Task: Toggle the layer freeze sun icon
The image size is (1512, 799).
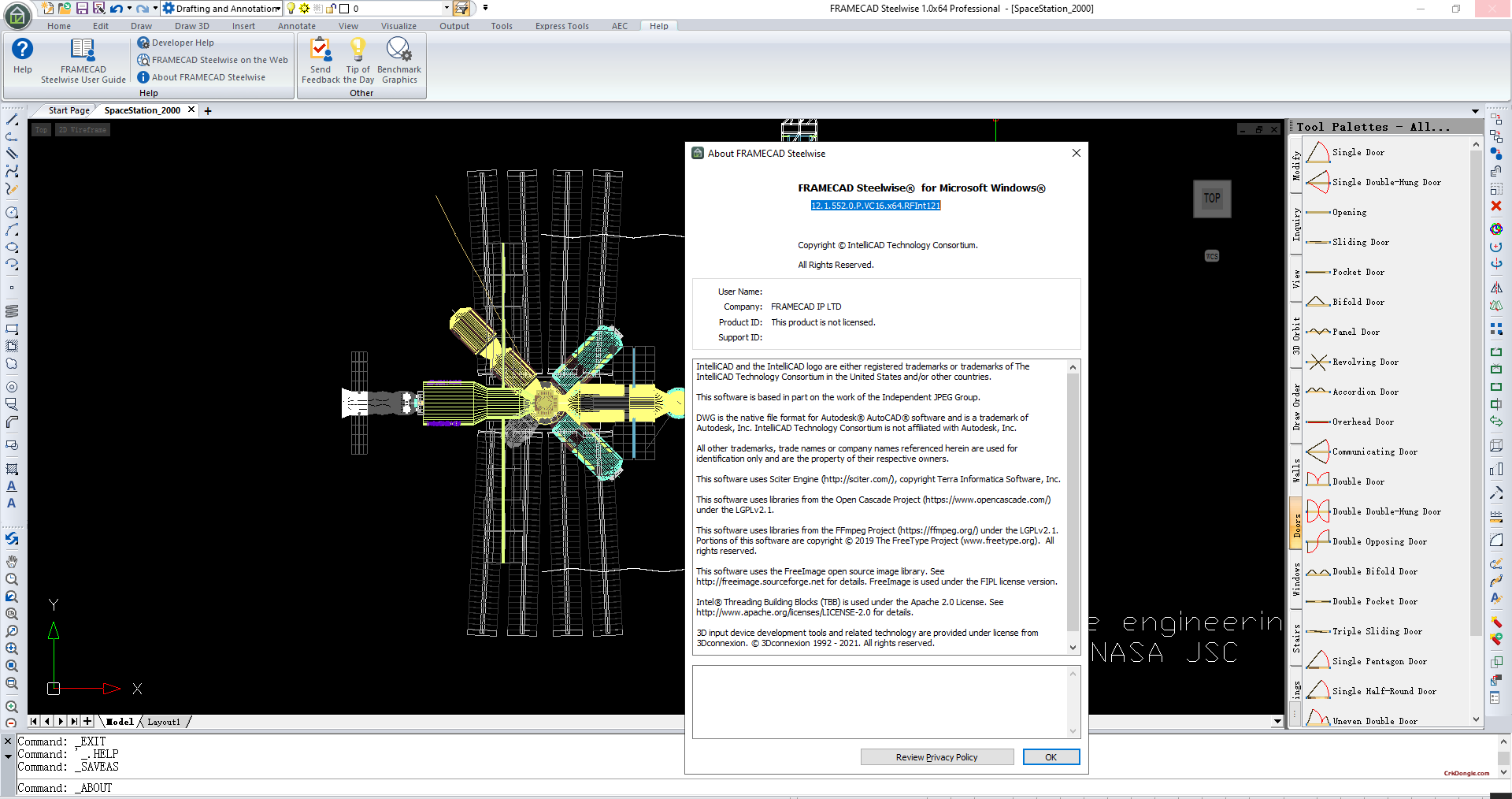Action: click(305, 8)
